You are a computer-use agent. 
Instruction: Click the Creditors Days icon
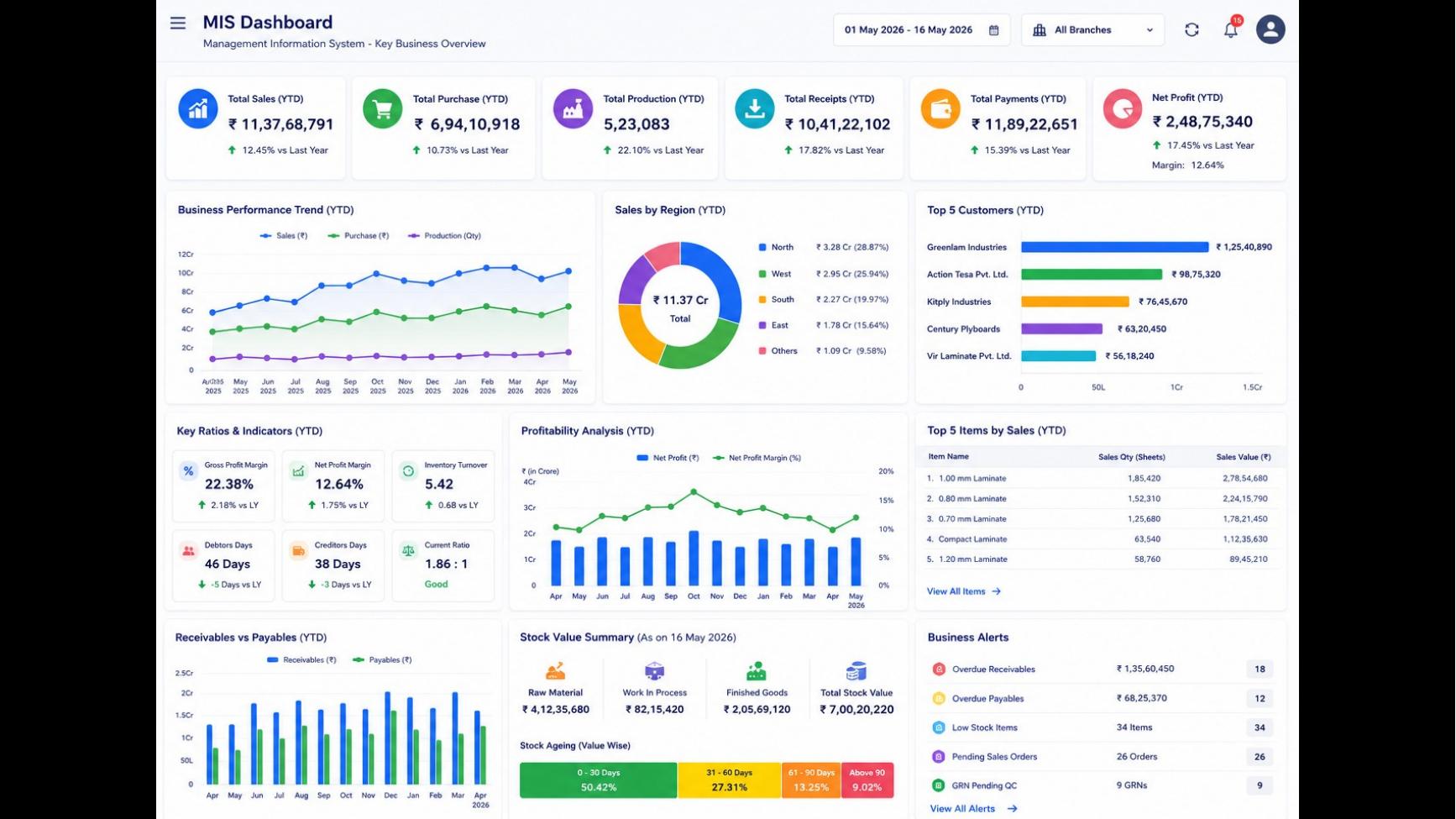pyautogui.click(x=298, y=551)
